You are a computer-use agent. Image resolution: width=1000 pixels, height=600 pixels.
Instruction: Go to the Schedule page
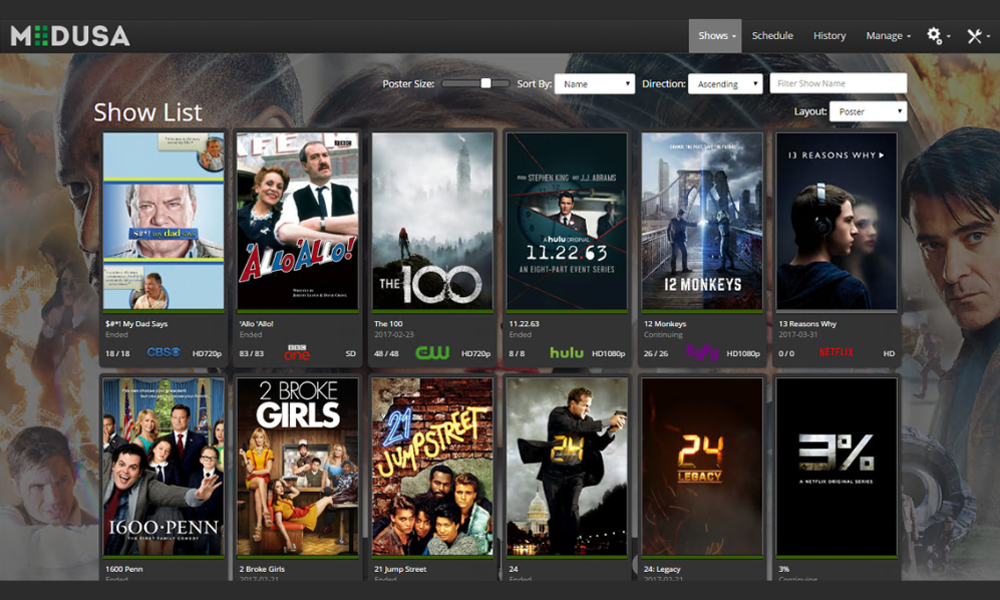(x=772, y=36)
